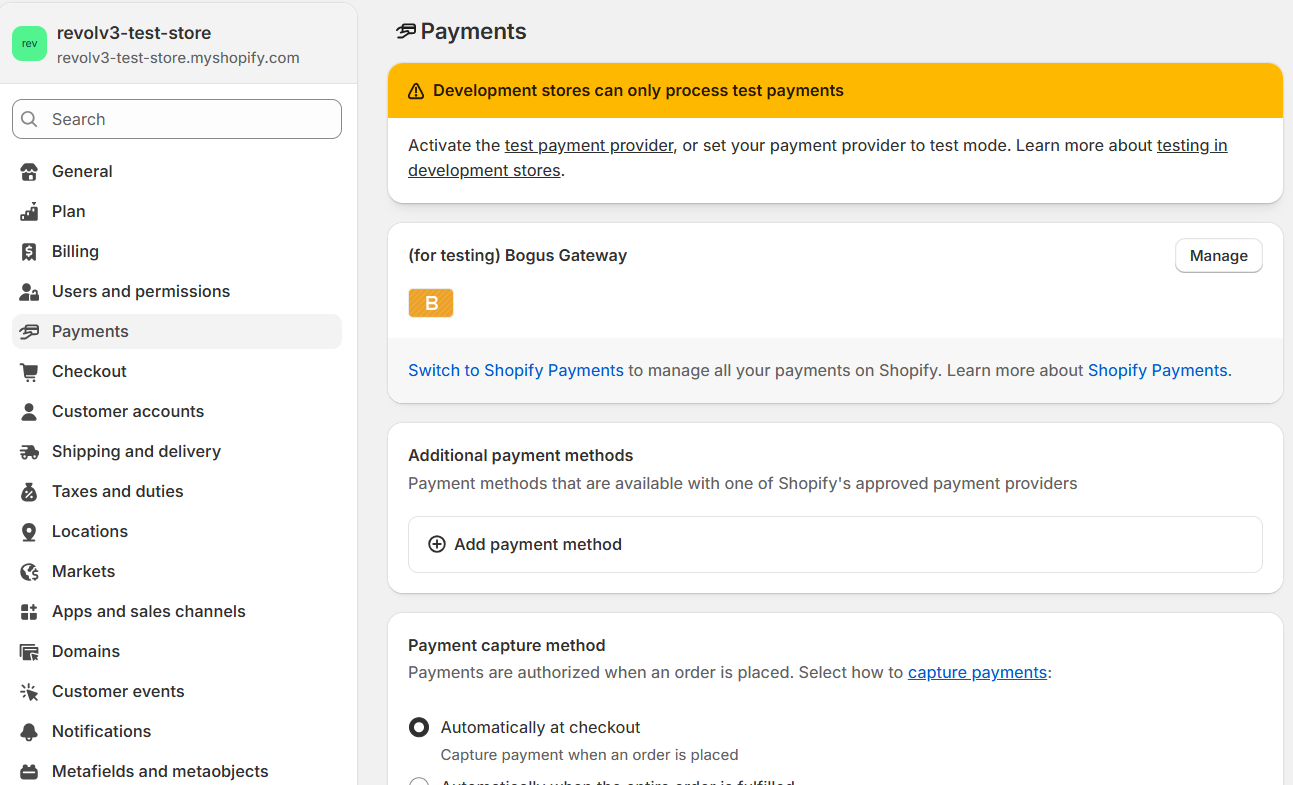Select the capture-when-order-fulfilled radio option
Image resolution: width=1293 pixels, height=785 pixels.
tap(418, 780)
